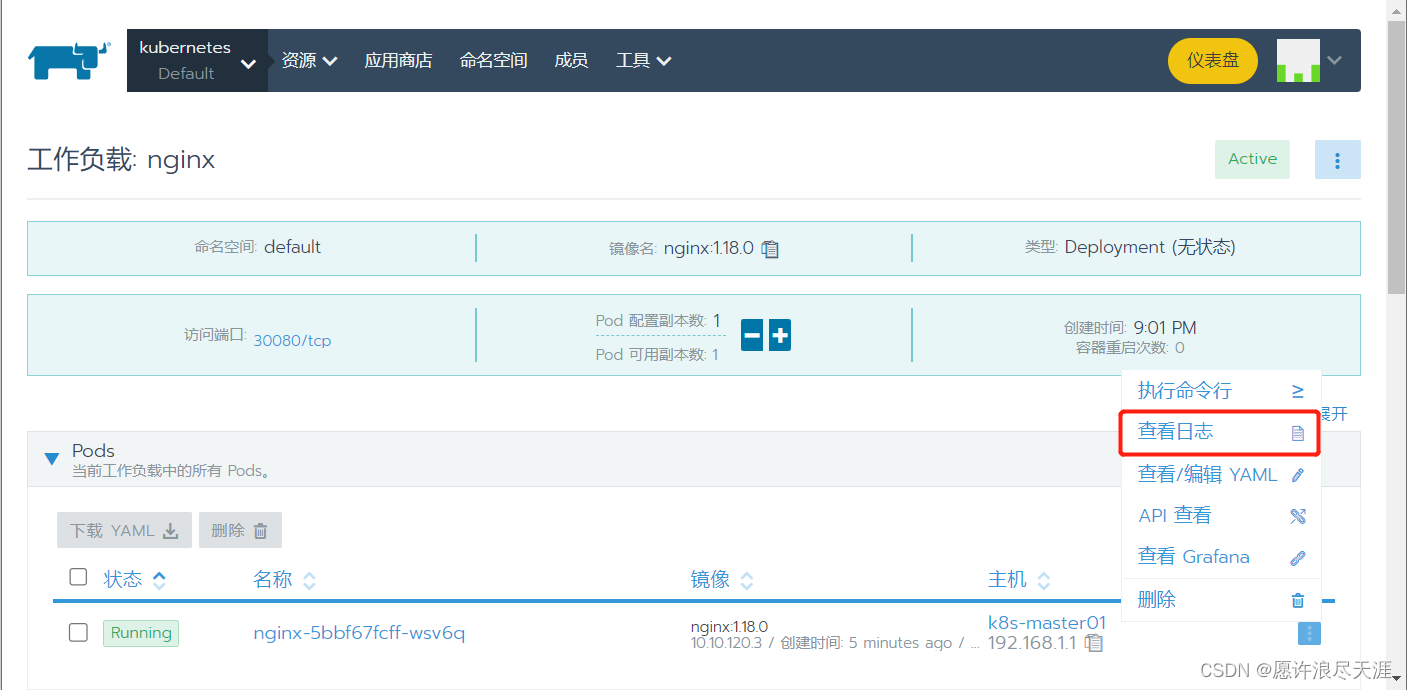The image size is (1407, 690).
Task: Open the nginx workload three-dot menu
Action: (1337, 160)
